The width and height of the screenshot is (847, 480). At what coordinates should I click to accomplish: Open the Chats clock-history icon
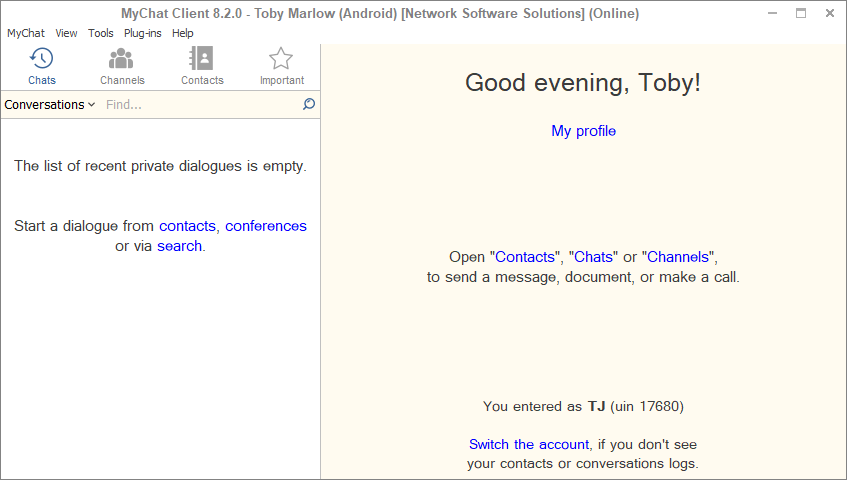point(42,59)
